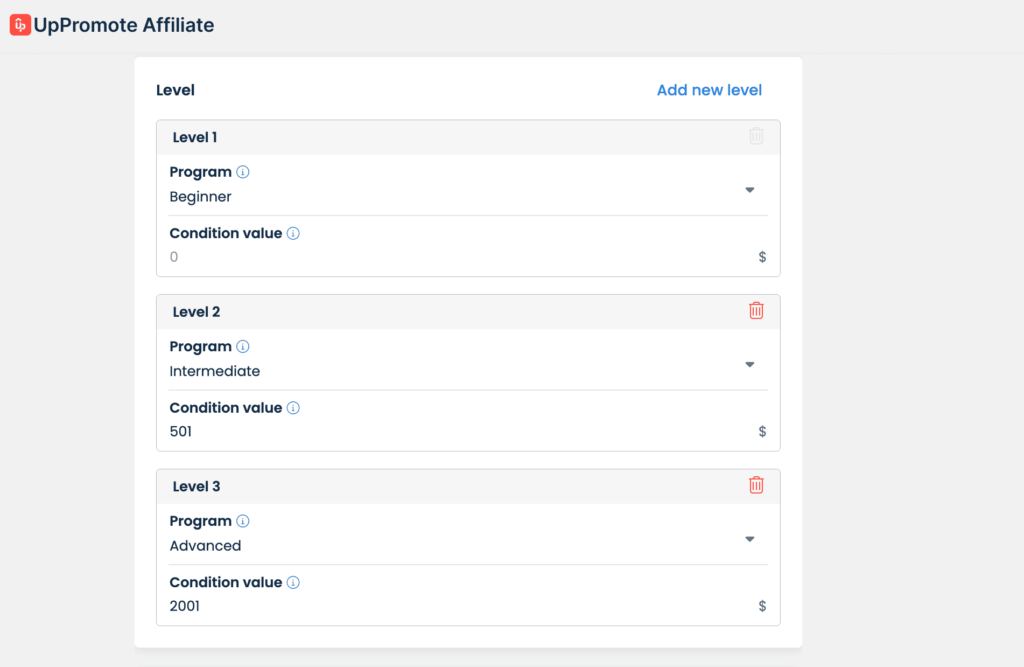Show Level 3 Condition value info tooltip
The image size is (1024, 667).
[x=293, y=582]
